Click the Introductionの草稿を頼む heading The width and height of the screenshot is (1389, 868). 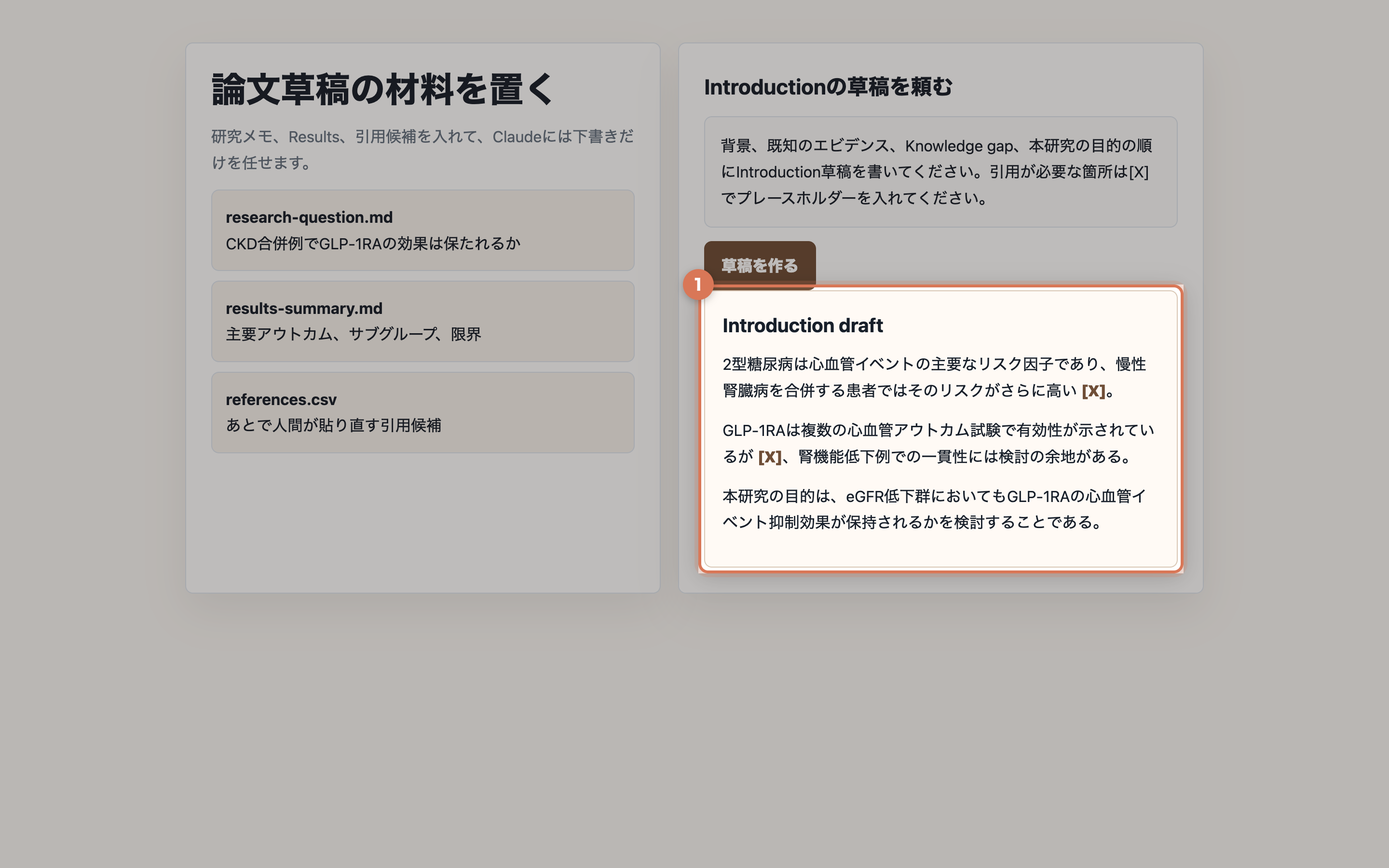pos(828,87)
